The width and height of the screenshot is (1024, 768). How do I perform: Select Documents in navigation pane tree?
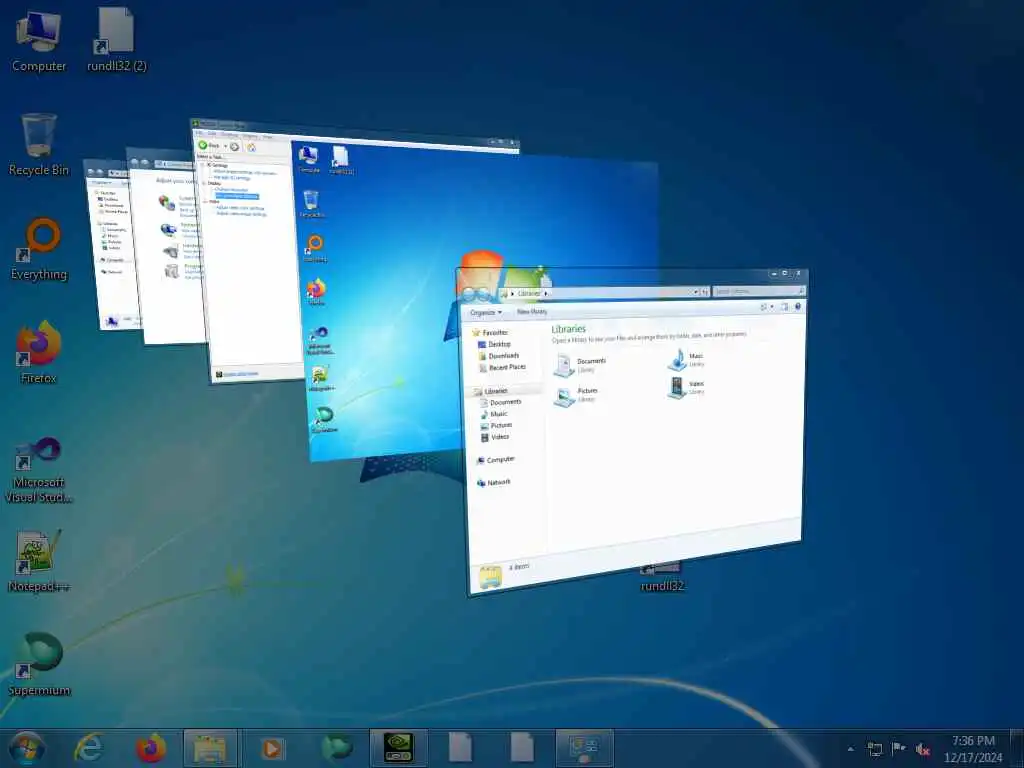click(x=501, y=402)
